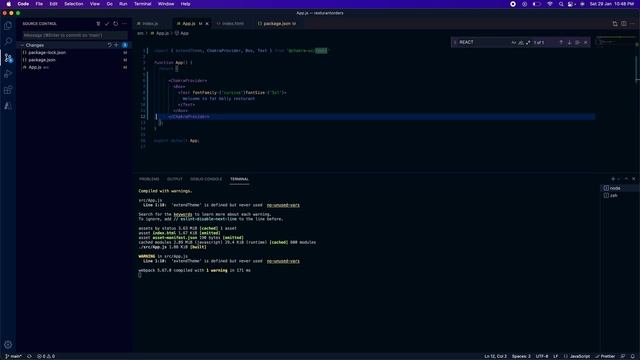Close the terminal panel
640x360 pixels.
tap(633, 179)
